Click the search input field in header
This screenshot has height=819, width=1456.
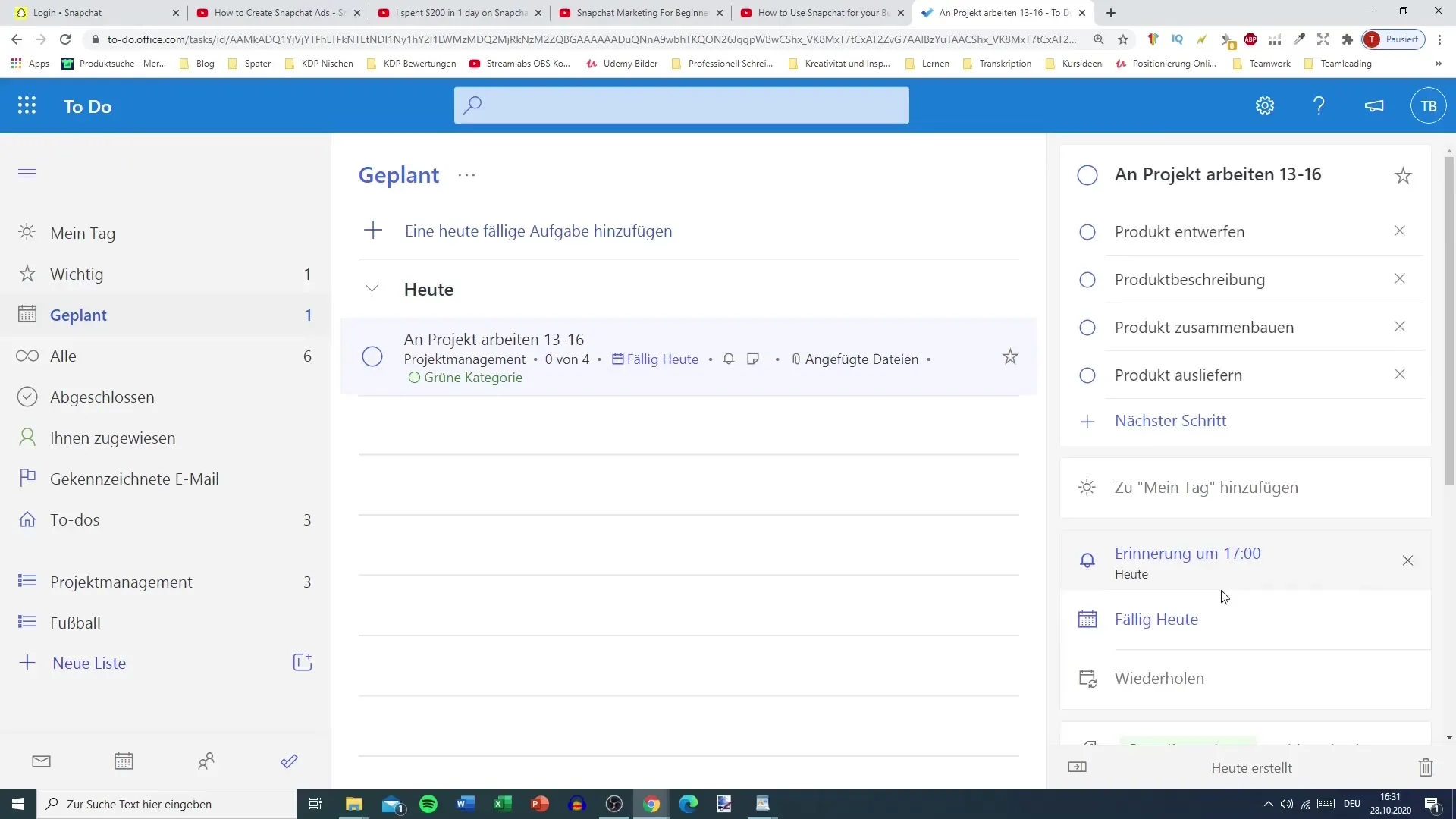coord(684,105)
